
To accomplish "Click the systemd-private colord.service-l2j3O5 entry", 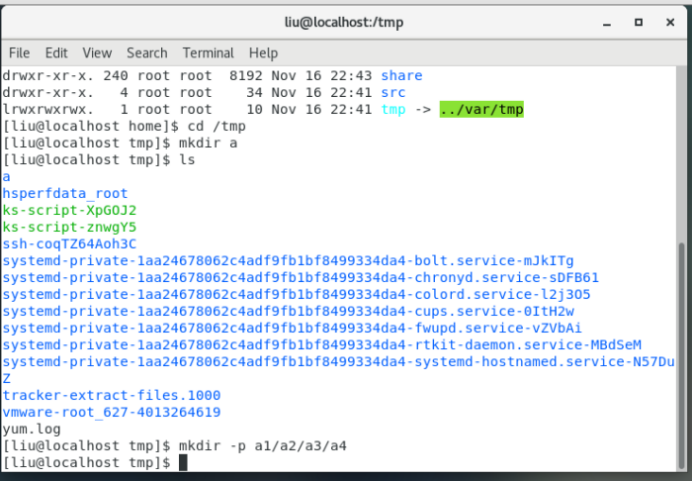I will tap(297, 294).
